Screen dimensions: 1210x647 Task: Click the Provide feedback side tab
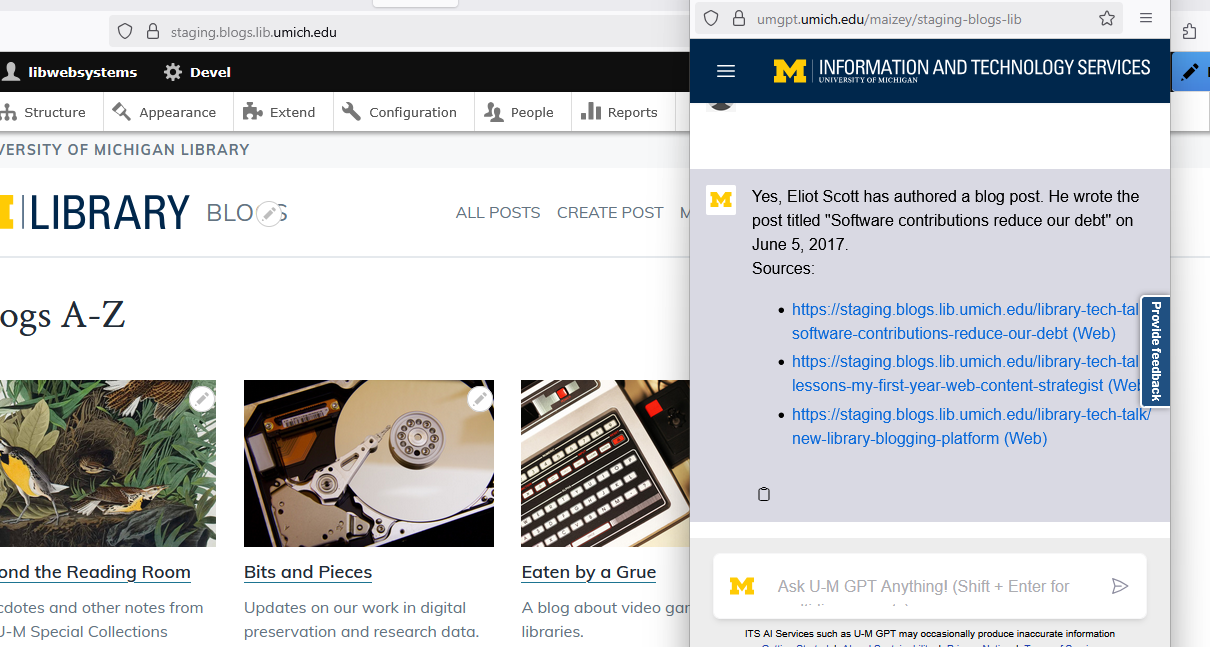point(1155,351)
